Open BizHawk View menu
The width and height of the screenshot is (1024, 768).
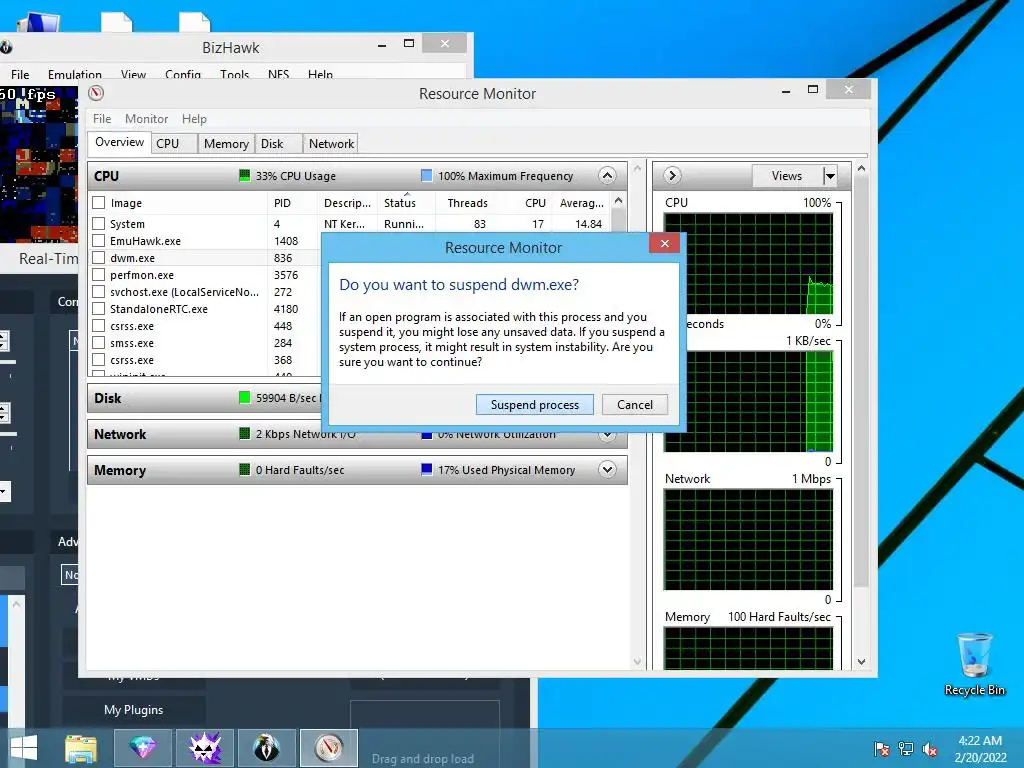133,74
